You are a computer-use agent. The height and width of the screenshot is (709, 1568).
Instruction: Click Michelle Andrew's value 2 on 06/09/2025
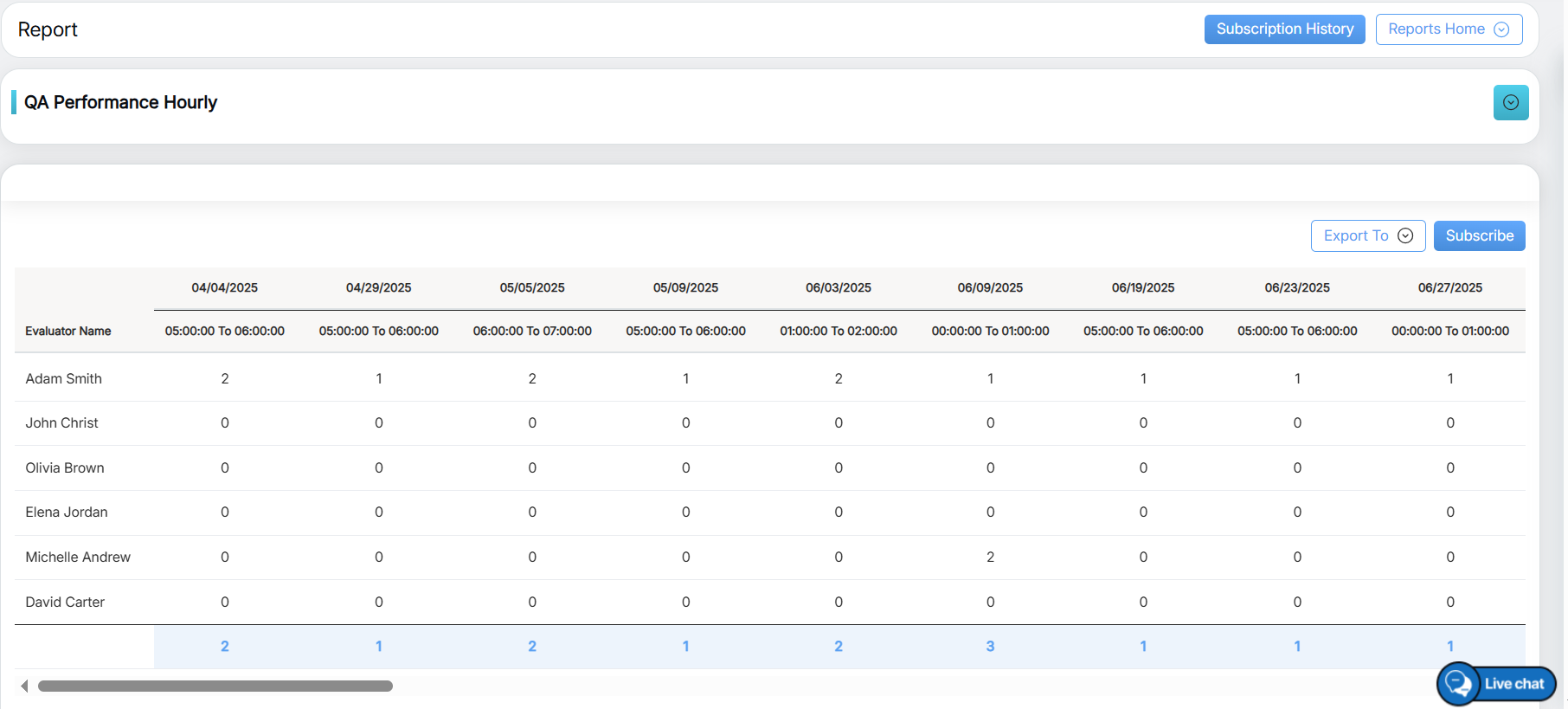990,558
